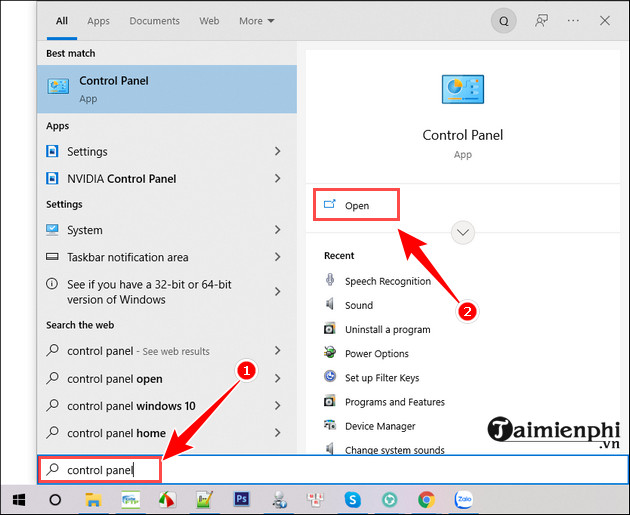Open Change system sounds from Recent
Viewport: 630px width, 515px height.
395,450
